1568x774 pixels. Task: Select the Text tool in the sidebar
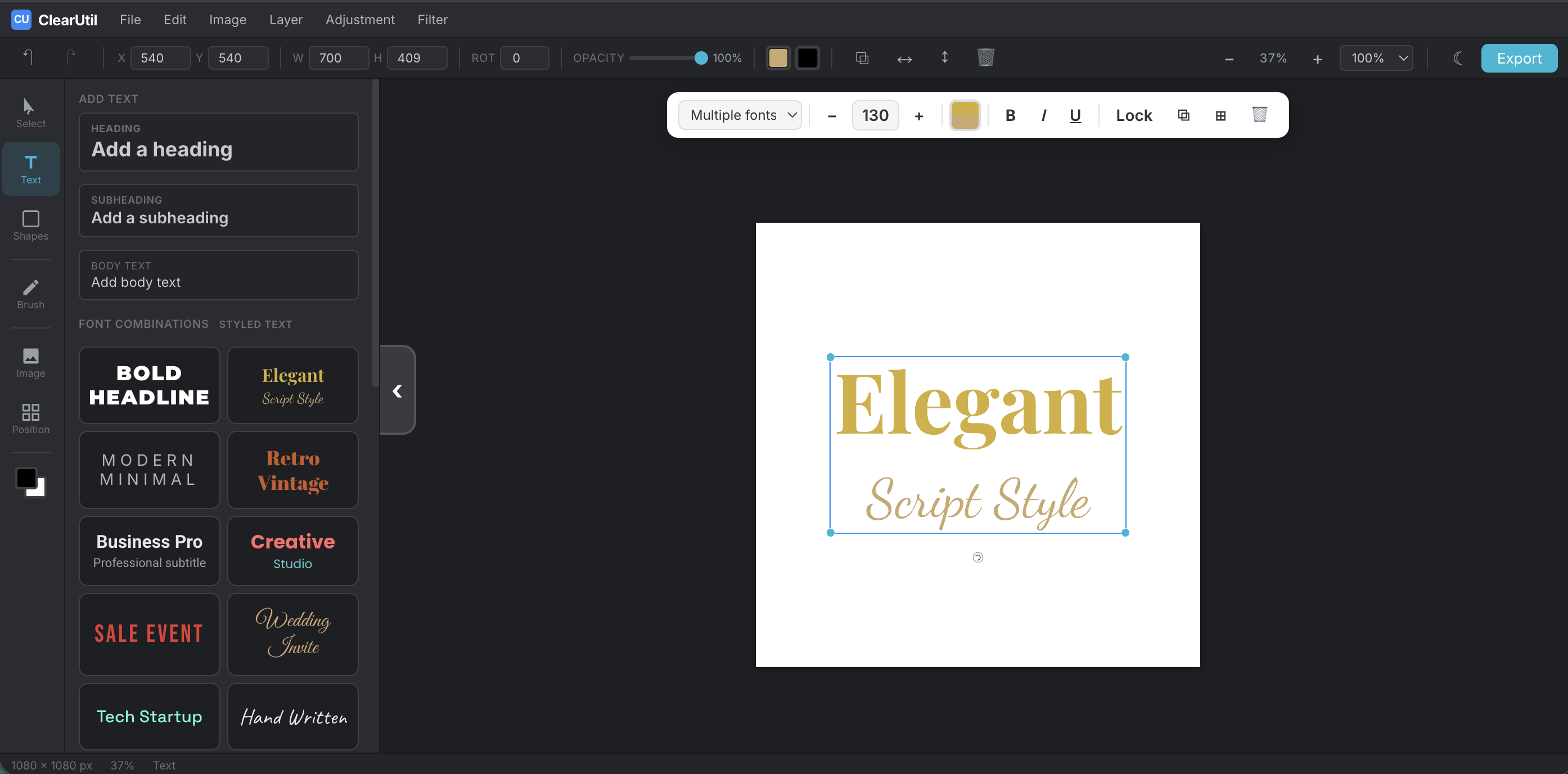click(30, 169)
